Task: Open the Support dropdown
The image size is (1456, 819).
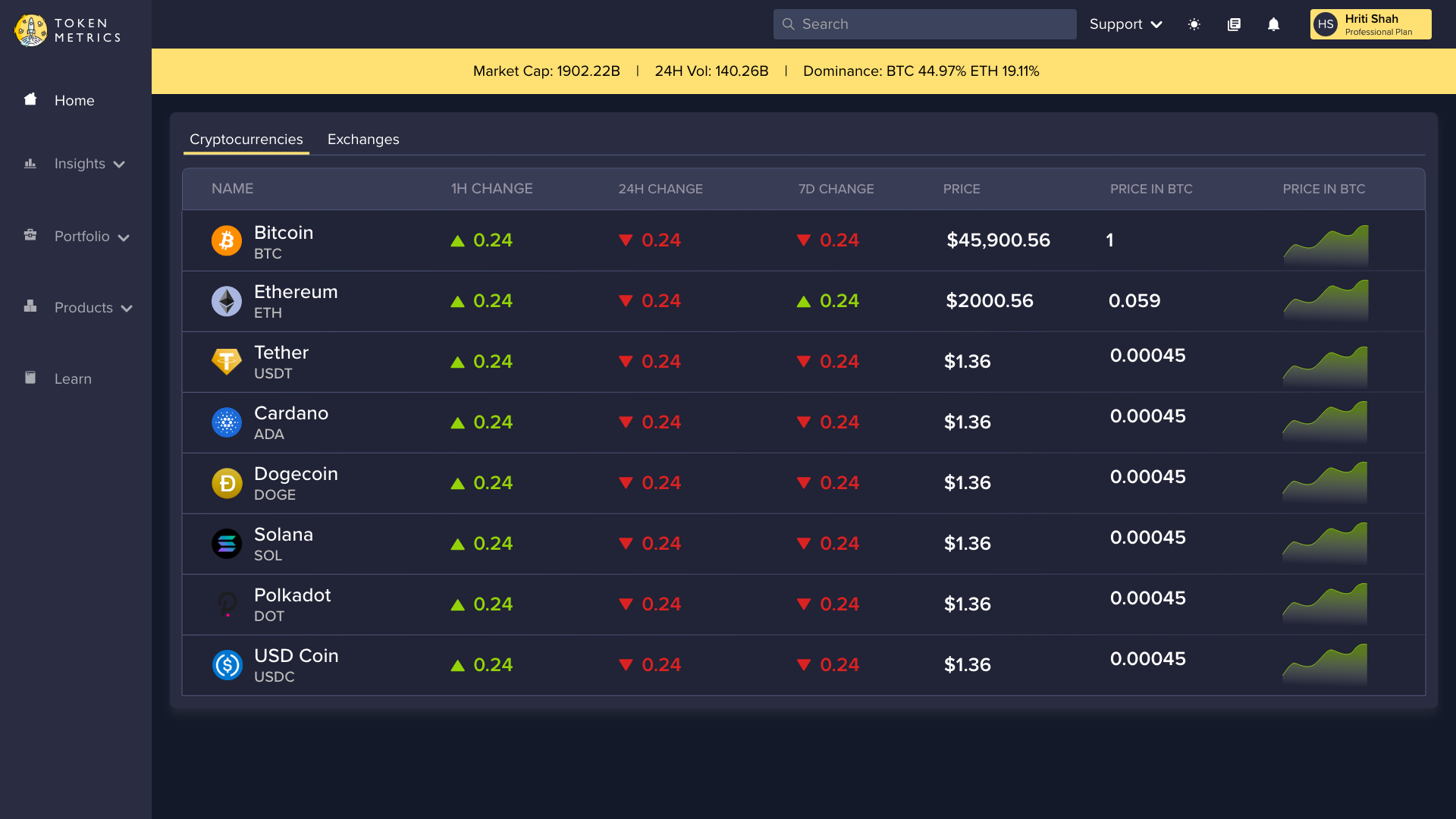Action: [1125, 24]
